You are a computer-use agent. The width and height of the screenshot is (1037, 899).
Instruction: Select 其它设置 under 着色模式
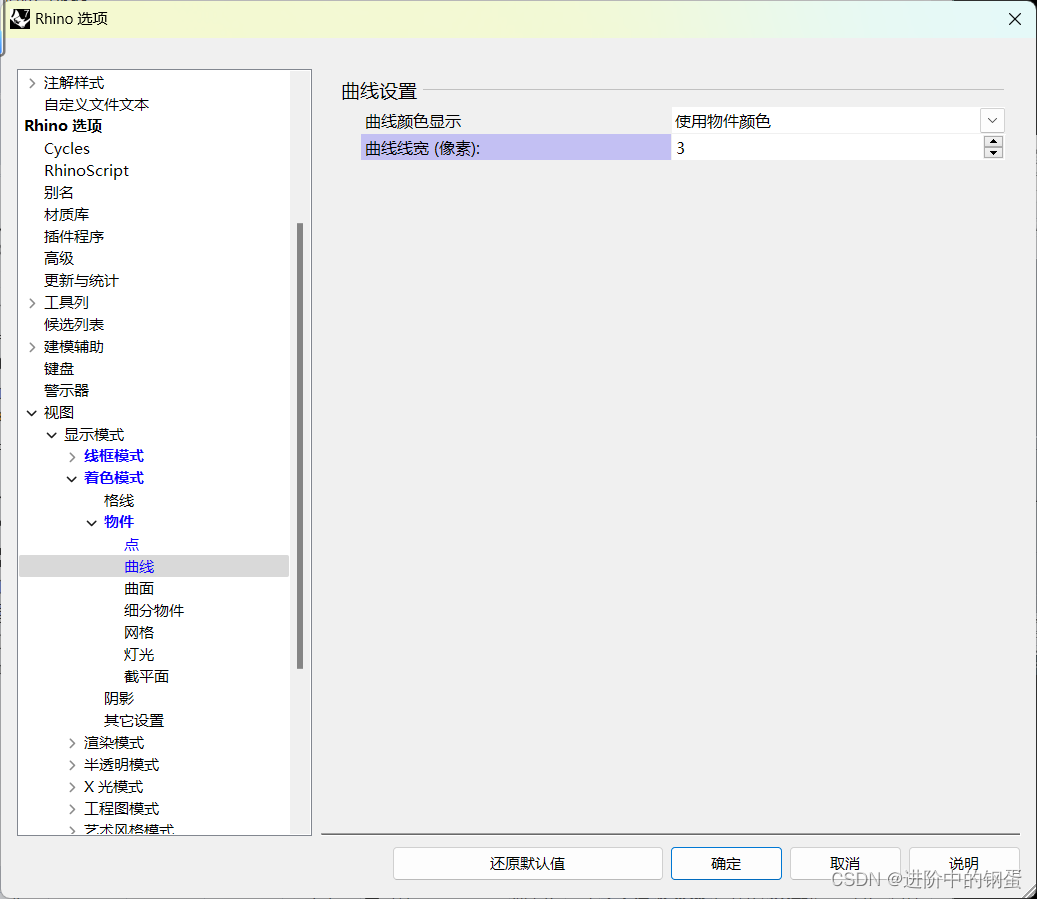pos(134,720)
